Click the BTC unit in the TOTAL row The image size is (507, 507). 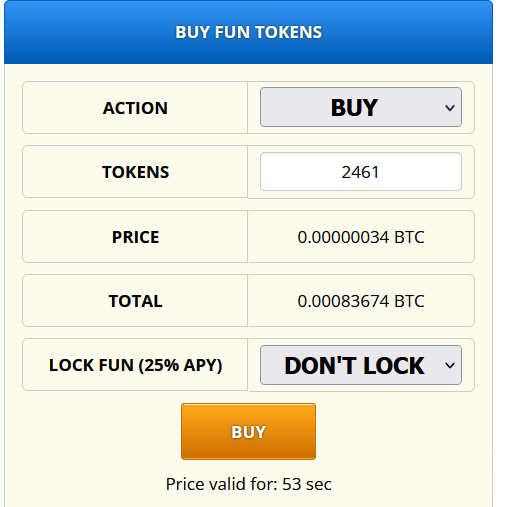(409, 301)
